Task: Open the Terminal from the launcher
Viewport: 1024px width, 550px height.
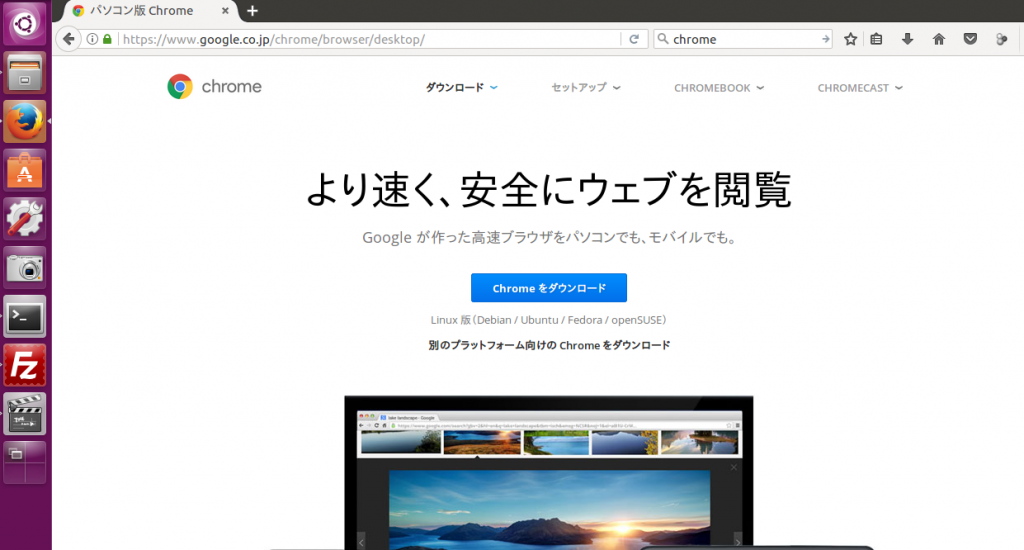Action: (24, 317)
